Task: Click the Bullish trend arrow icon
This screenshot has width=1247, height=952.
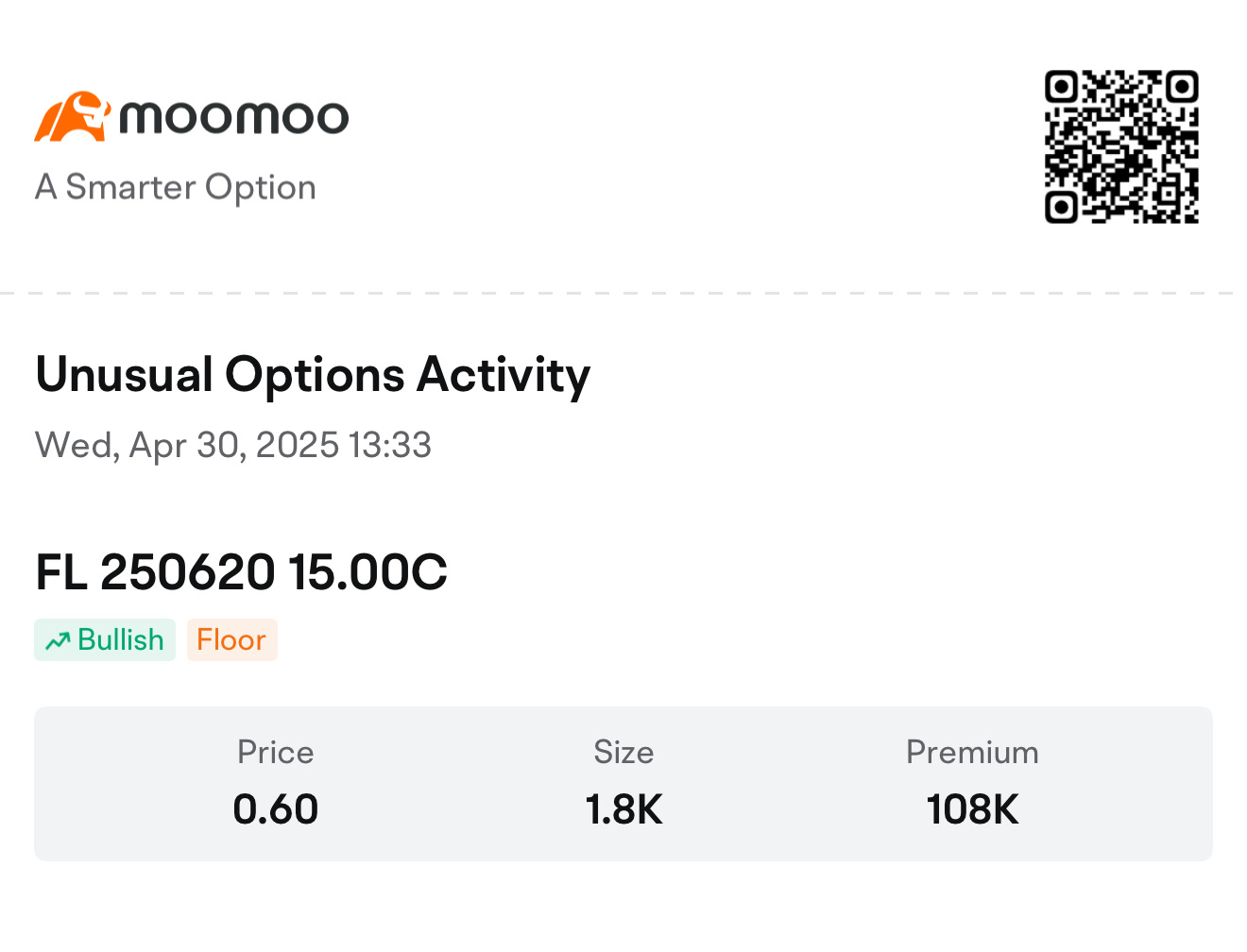Action: point(58,641)
